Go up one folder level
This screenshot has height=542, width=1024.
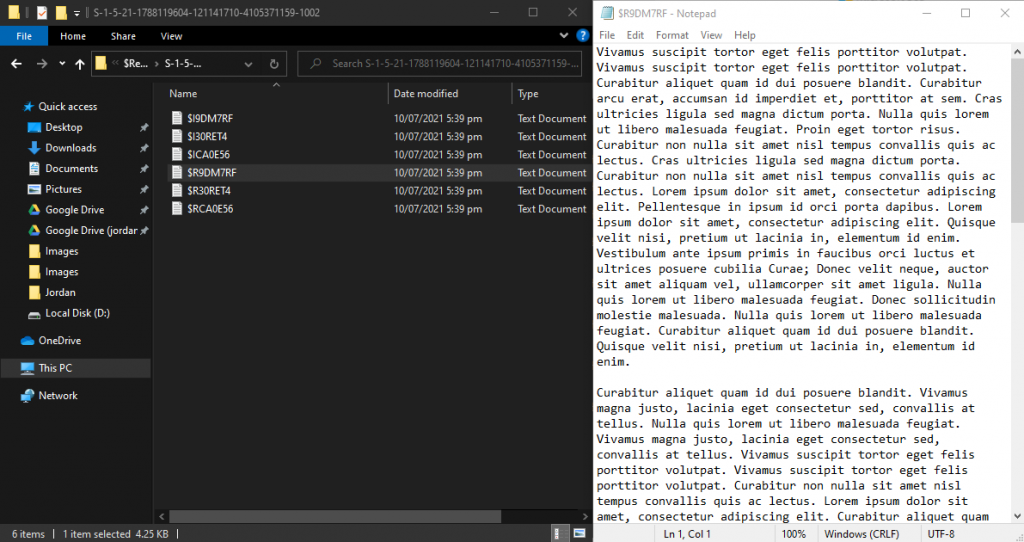click(80, 64)
